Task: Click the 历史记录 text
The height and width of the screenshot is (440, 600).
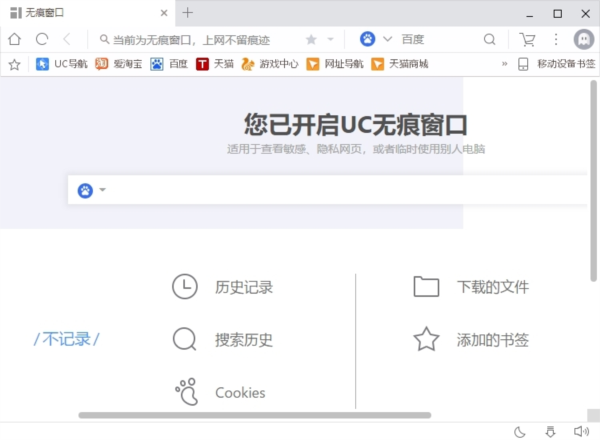Action: pyautogui.click(x=244, y=287)
